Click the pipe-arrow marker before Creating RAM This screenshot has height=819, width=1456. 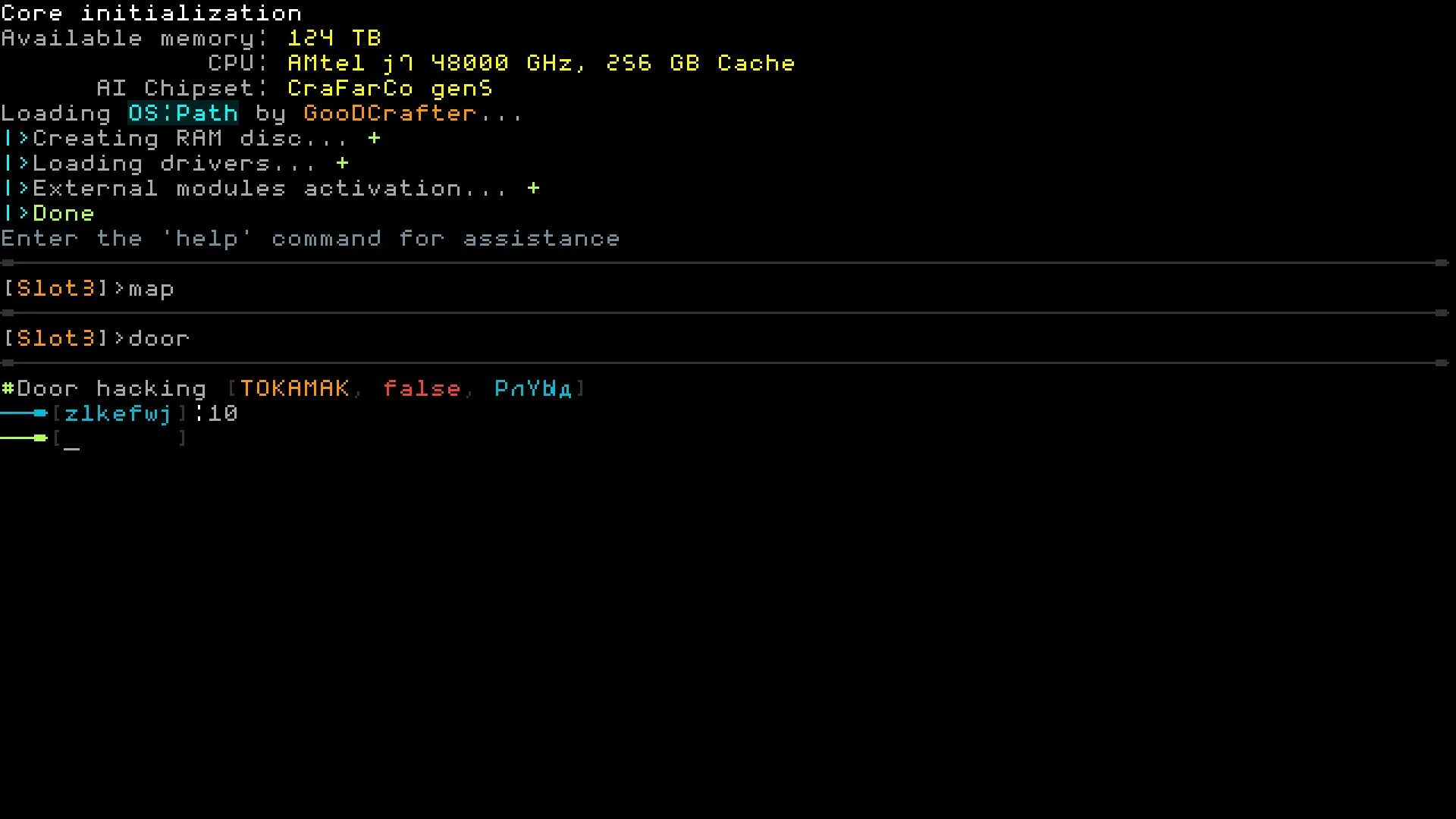[x=16, y=139]
